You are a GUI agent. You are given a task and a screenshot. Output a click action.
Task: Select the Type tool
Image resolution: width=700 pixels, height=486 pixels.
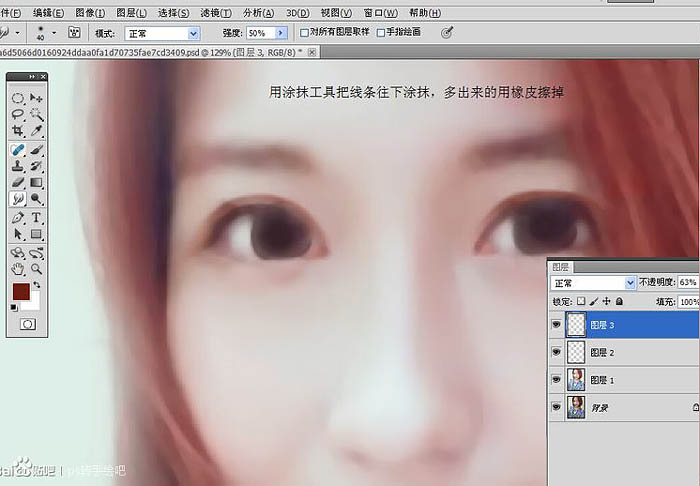click(x=36, y=218)
